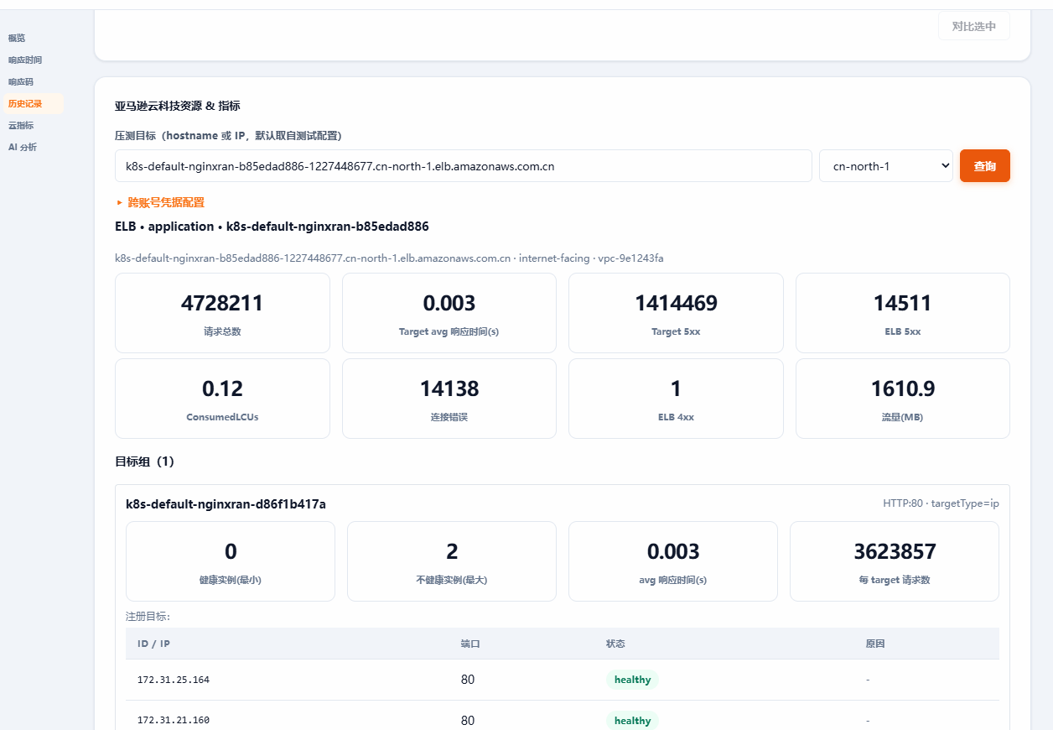Click IP 172.31.25.164 in the table
Viewport: 1053px width, 730px height.
tap(173, 680)
